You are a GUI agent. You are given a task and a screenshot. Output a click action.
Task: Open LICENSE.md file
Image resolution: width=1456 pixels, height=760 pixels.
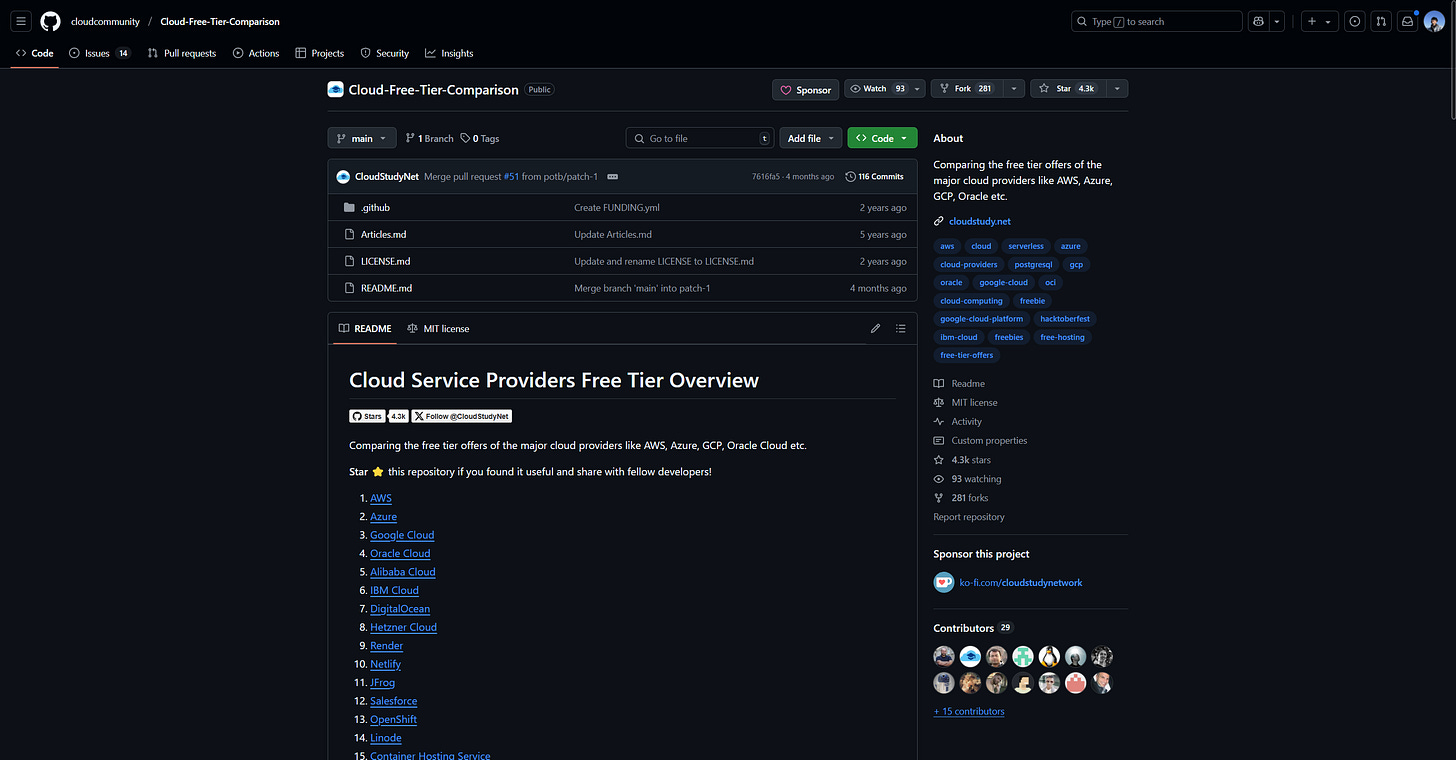[x=385, y=261]
